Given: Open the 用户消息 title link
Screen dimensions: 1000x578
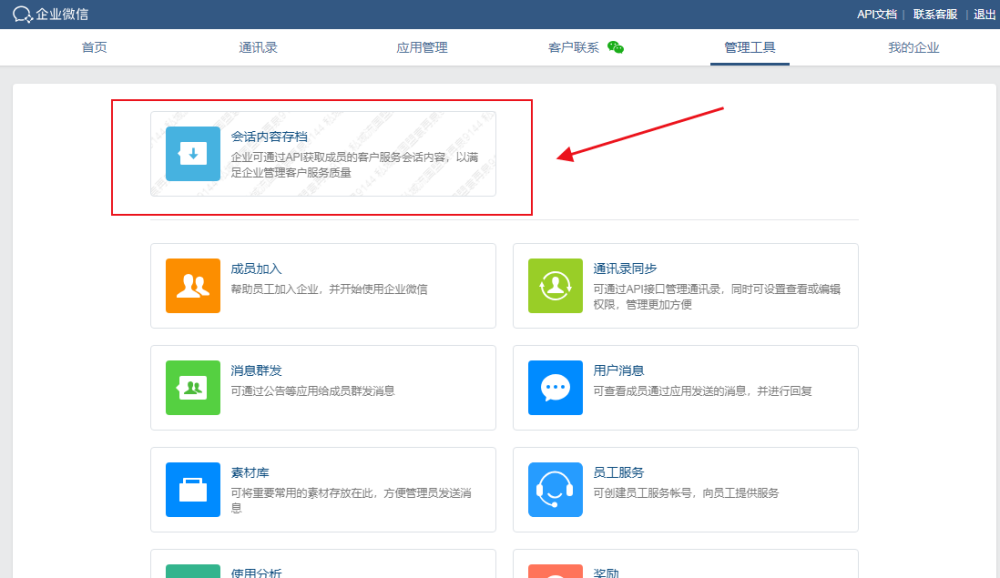Looking at the screenshot, I should point(619,371).
